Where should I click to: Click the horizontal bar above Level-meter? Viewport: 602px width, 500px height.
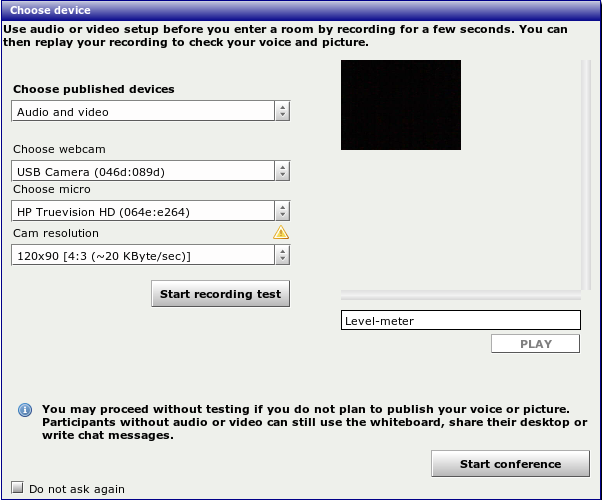point(460,296)
